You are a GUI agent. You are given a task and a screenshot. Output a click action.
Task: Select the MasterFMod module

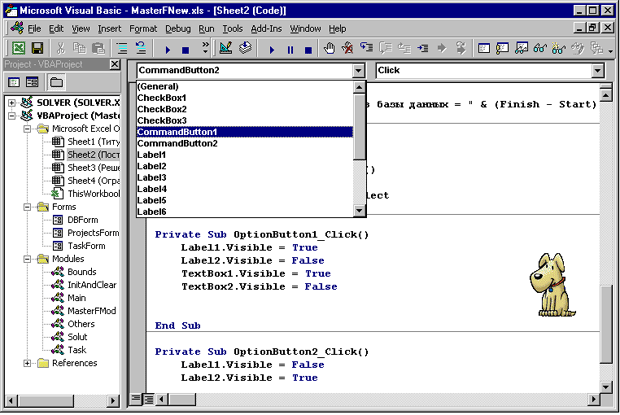92,311
